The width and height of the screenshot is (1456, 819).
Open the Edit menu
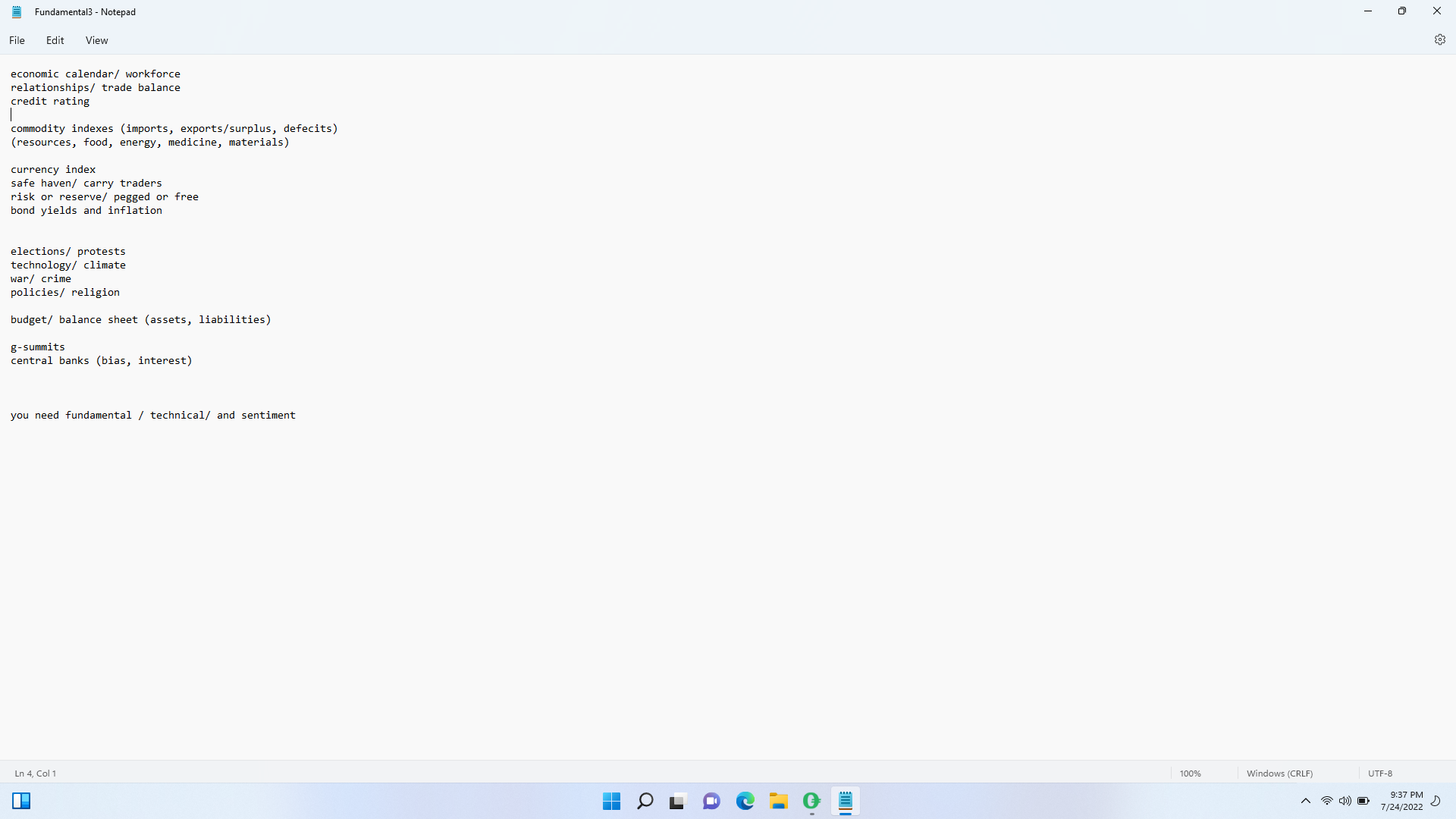point(55,40)
